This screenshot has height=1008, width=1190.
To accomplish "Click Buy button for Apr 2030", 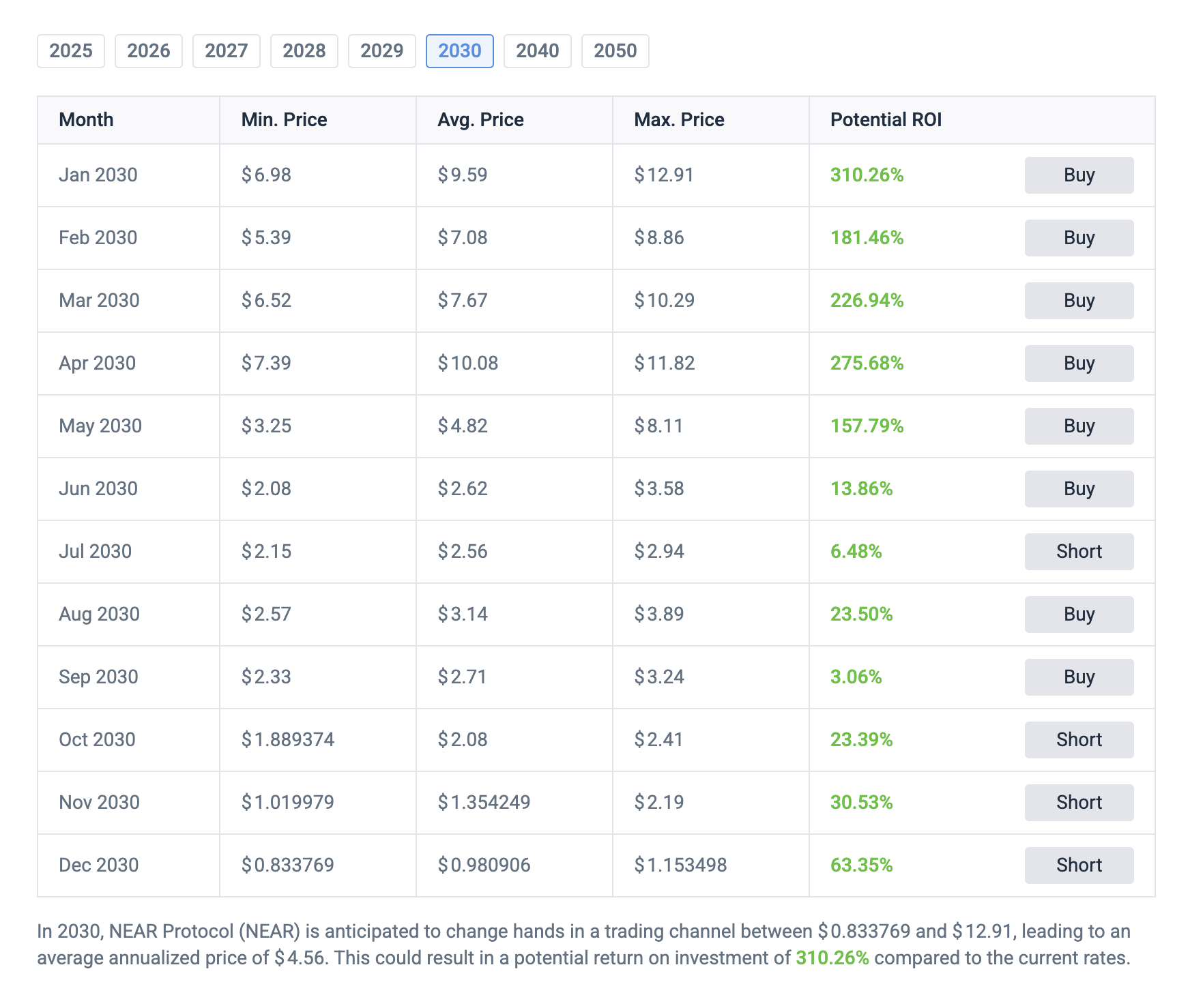I will point(1079,364).
